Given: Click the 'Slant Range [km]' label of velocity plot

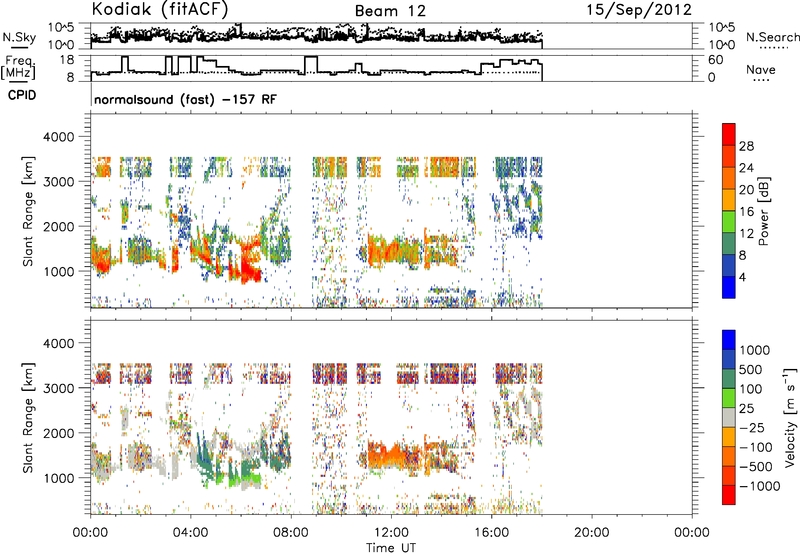Looking at the screenshot, I should pyautogui.click(x=28, y=417).
